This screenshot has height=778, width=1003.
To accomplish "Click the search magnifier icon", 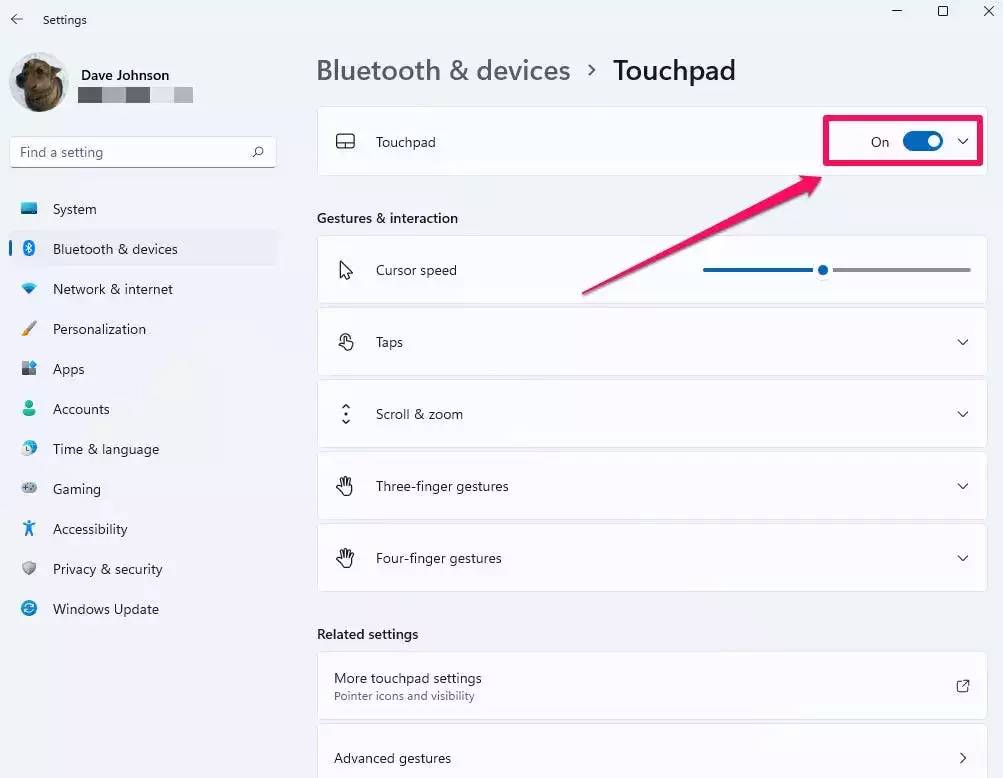I will (x=258, y=152).
